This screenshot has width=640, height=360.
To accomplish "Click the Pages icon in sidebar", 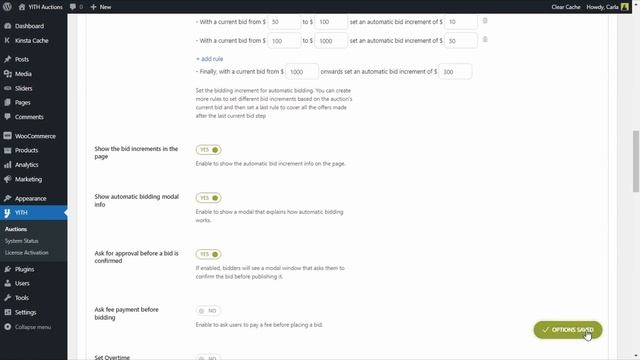I will [7, 102].
